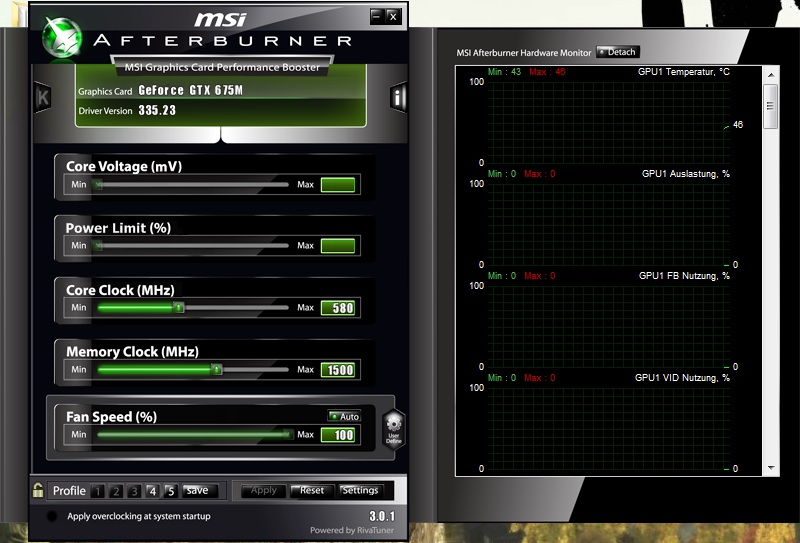Click the Powered by RivaTuner text
Image resolution: width=800 pixels, height=543 pixels.
[x=352, y=530]
